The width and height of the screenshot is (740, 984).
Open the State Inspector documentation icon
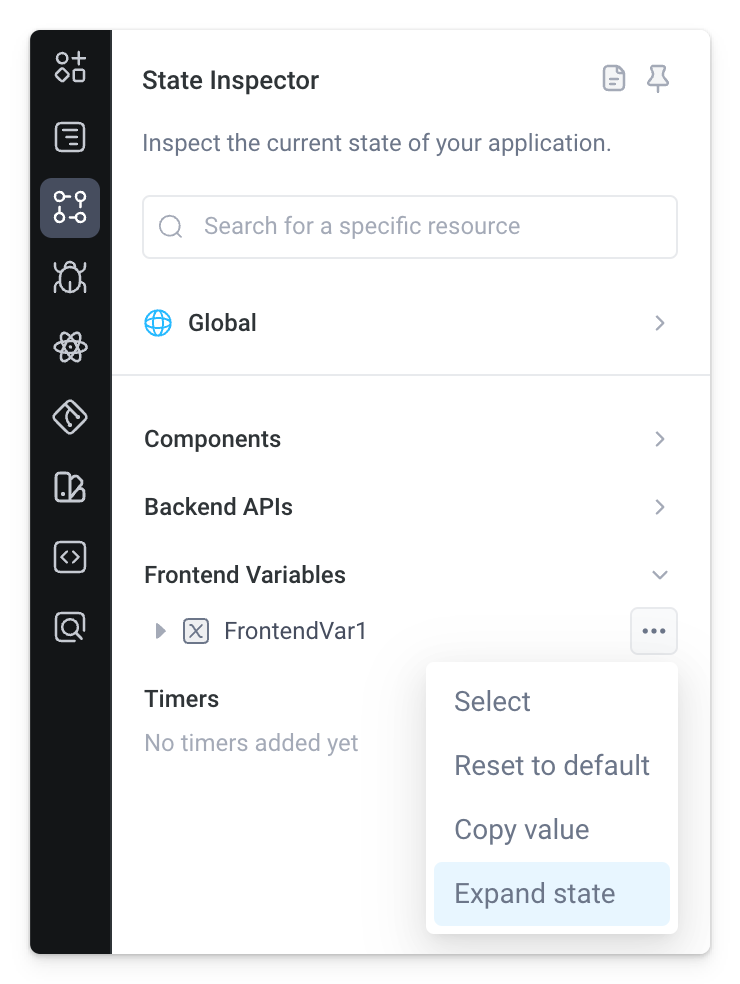(613, 79)
